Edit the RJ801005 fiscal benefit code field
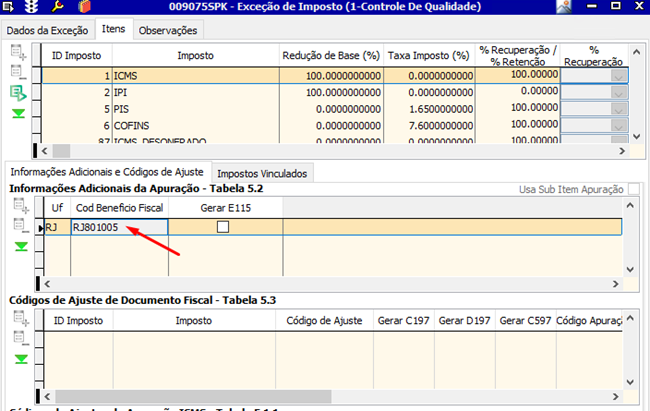 pos(119,227)
